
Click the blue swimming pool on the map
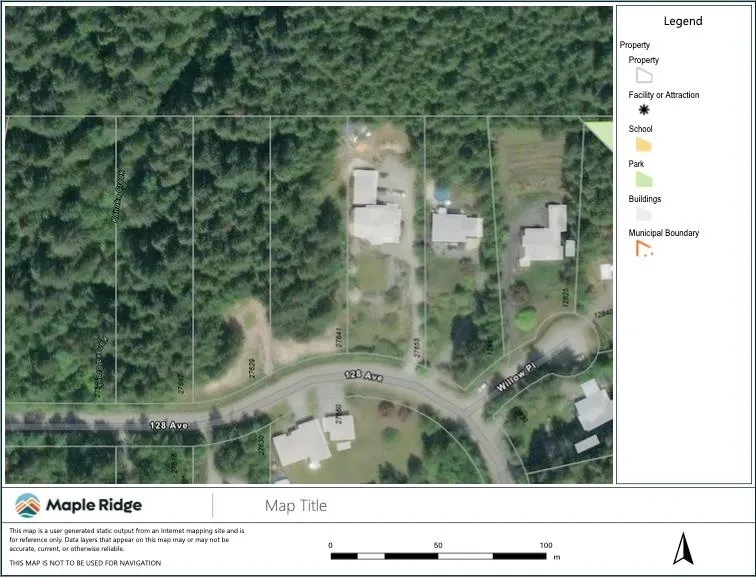click(x=441, y=193)
